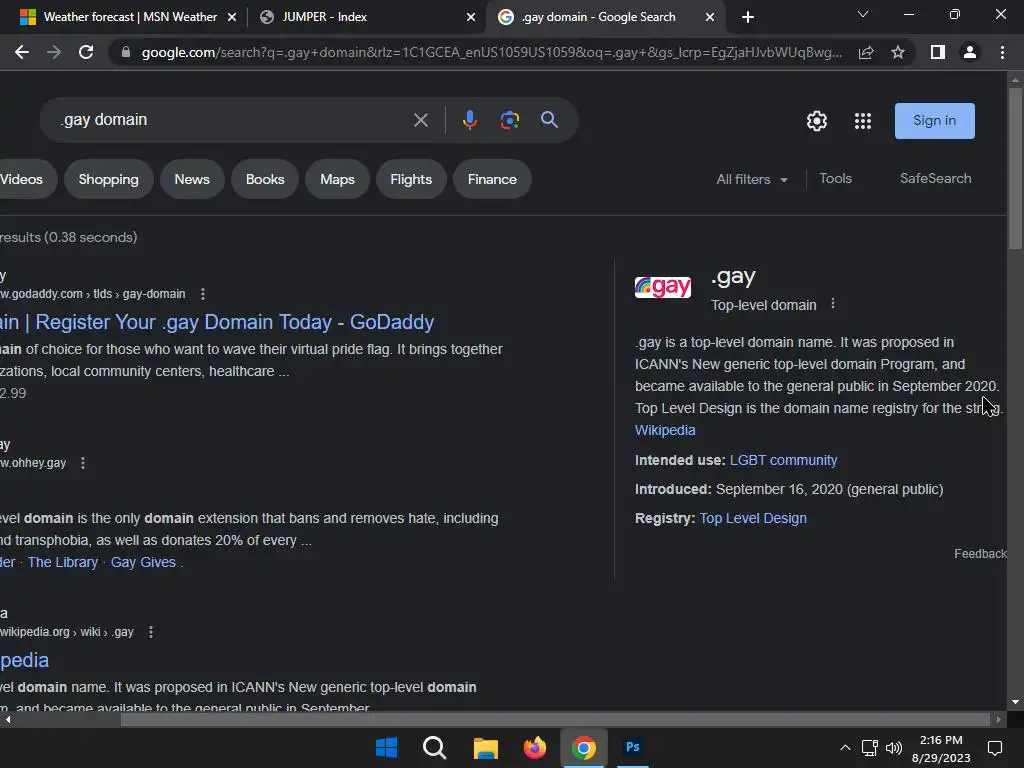
Task: Filter results by Maps
Action: point(337,179)
